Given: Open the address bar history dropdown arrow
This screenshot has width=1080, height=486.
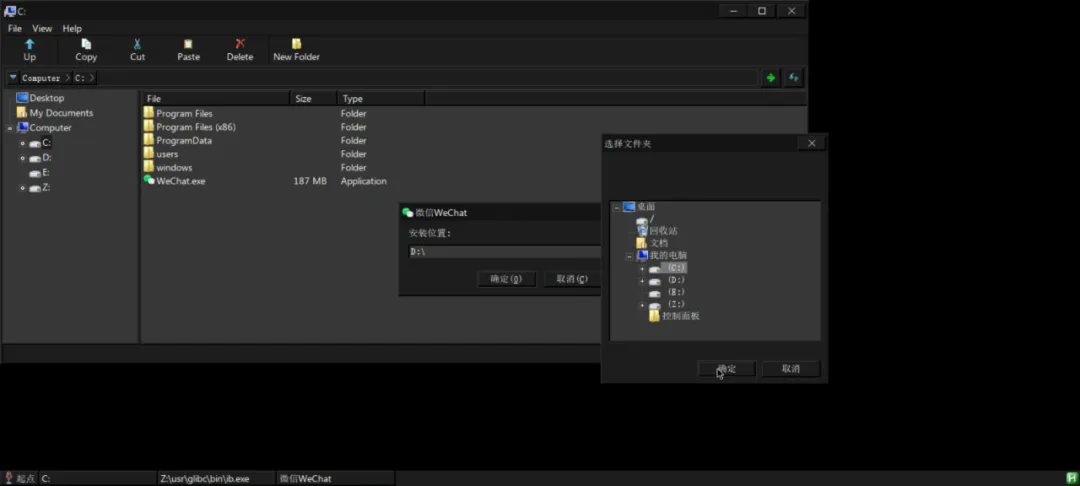Looking at the screenshot, I should coord(12,78).
